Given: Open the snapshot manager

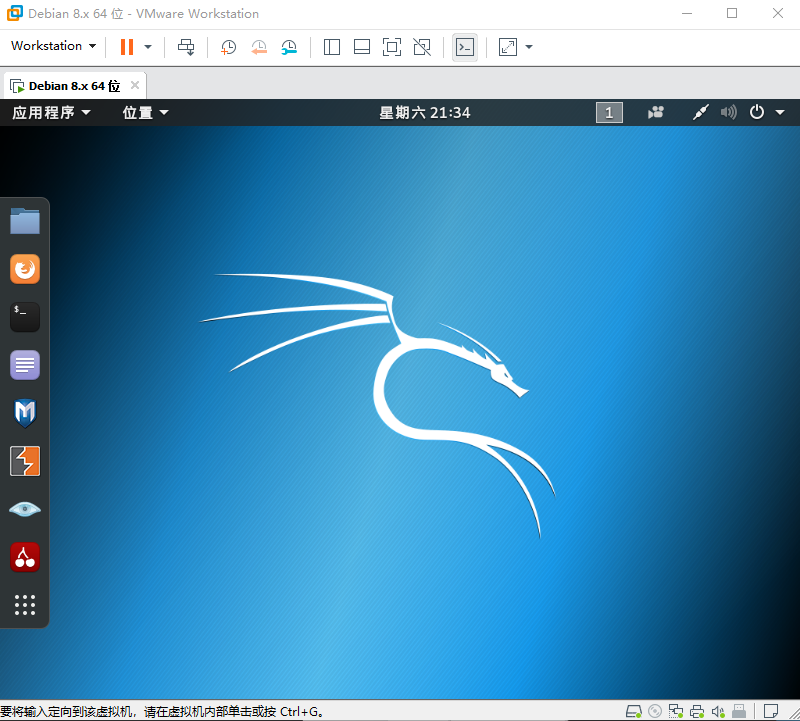Looking at the screenshot, I should (289, 47).
